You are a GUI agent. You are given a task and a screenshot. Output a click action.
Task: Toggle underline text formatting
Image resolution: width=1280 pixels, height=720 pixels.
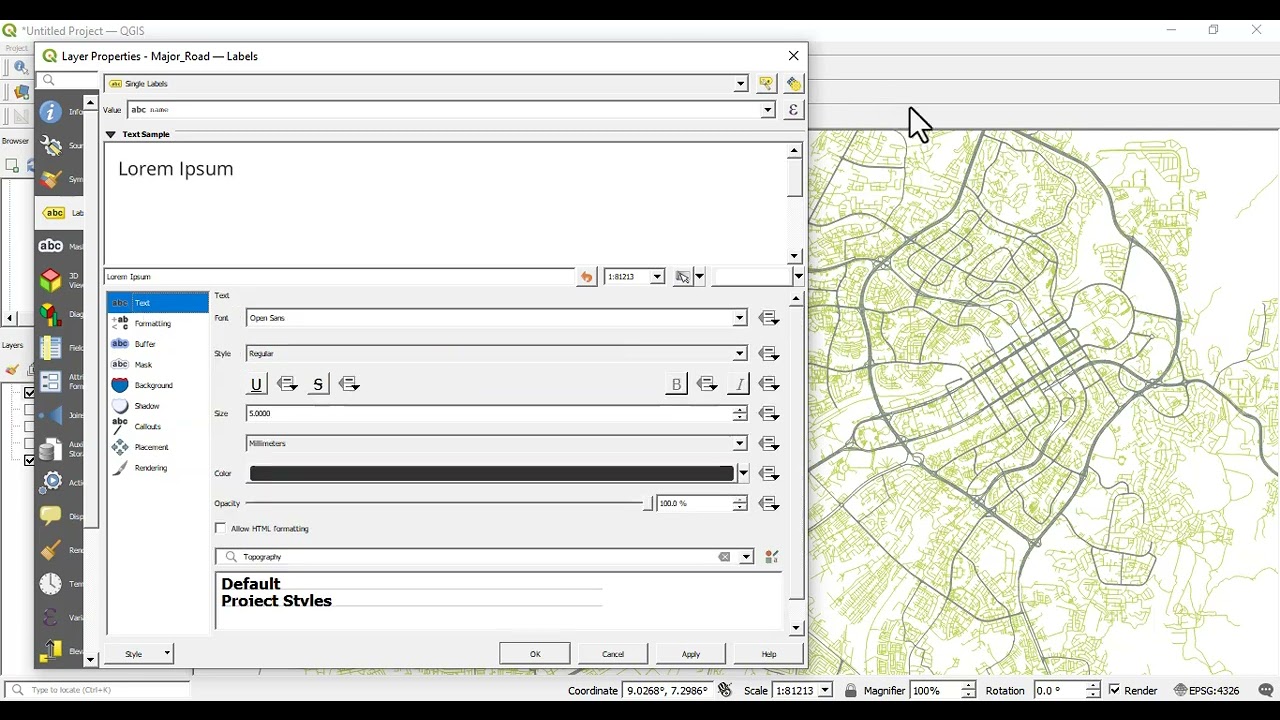(257, 384)
